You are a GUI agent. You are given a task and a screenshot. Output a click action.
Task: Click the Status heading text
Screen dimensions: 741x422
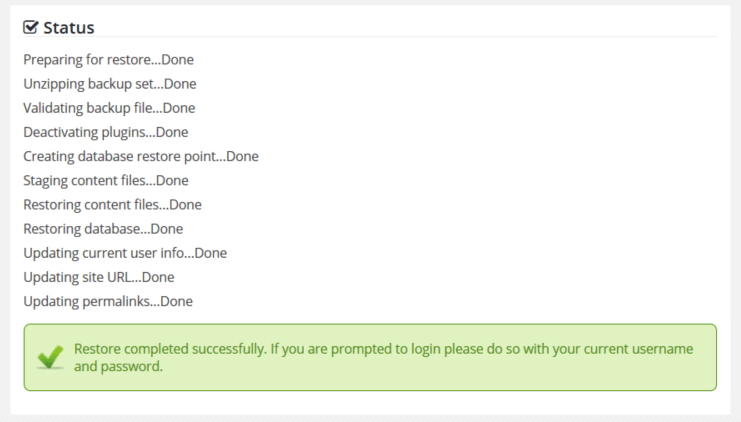69,27
